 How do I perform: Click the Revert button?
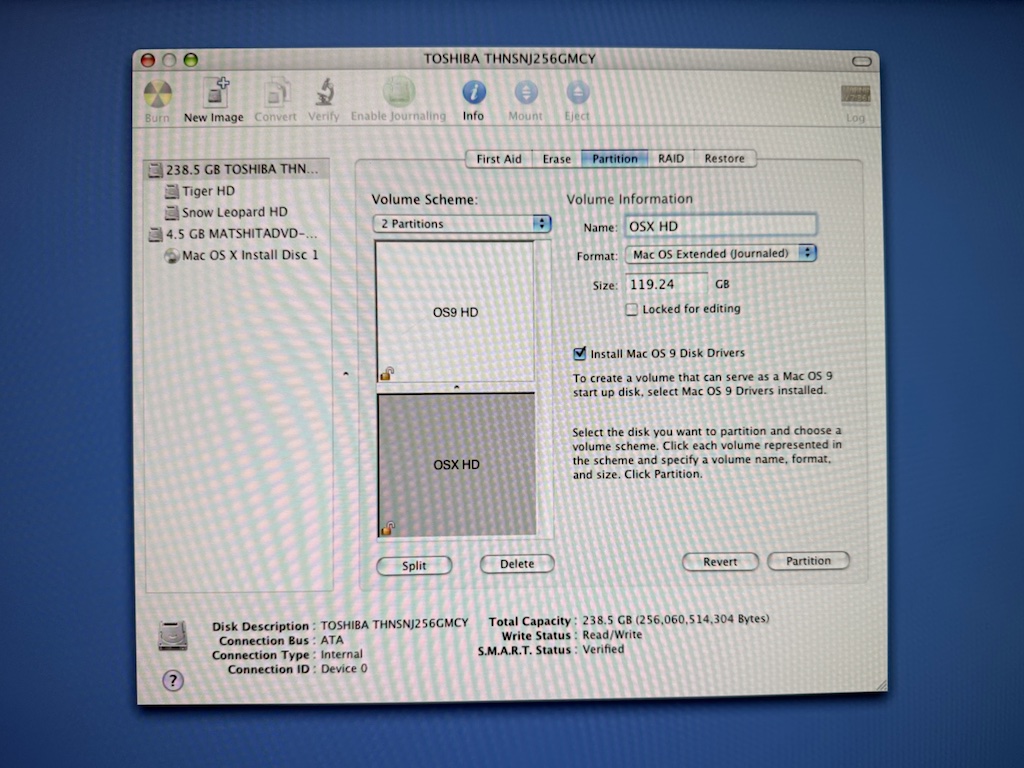click(x=720, y=562)
